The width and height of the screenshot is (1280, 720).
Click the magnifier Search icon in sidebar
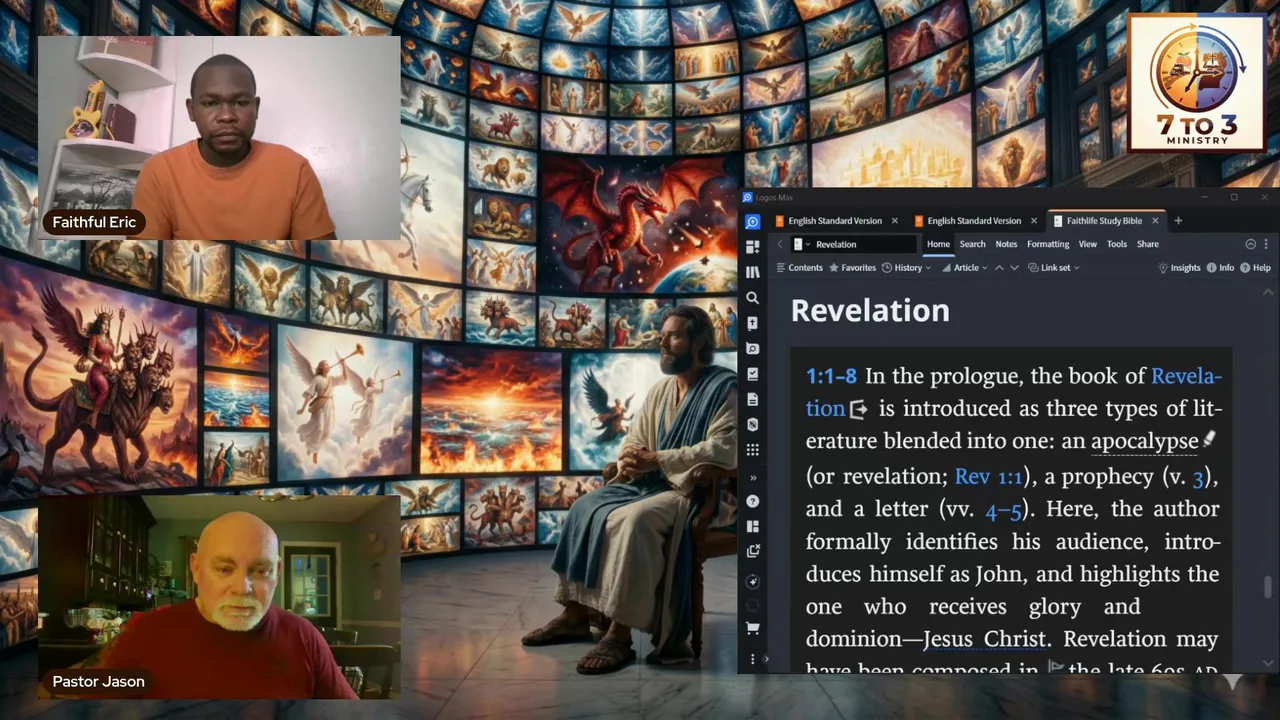point(753,297)
